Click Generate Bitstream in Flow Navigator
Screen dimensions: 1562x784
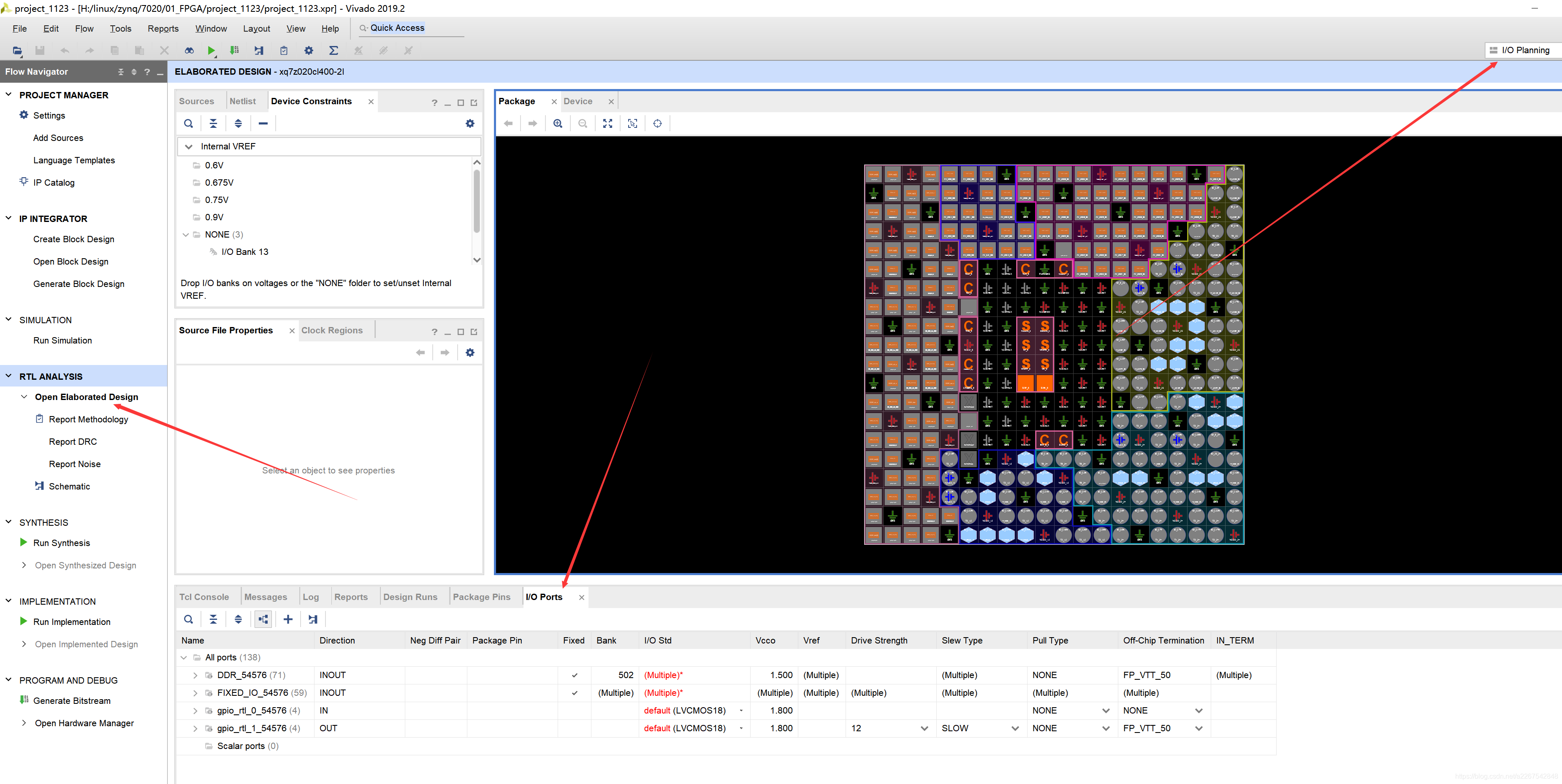click(71, 700)
